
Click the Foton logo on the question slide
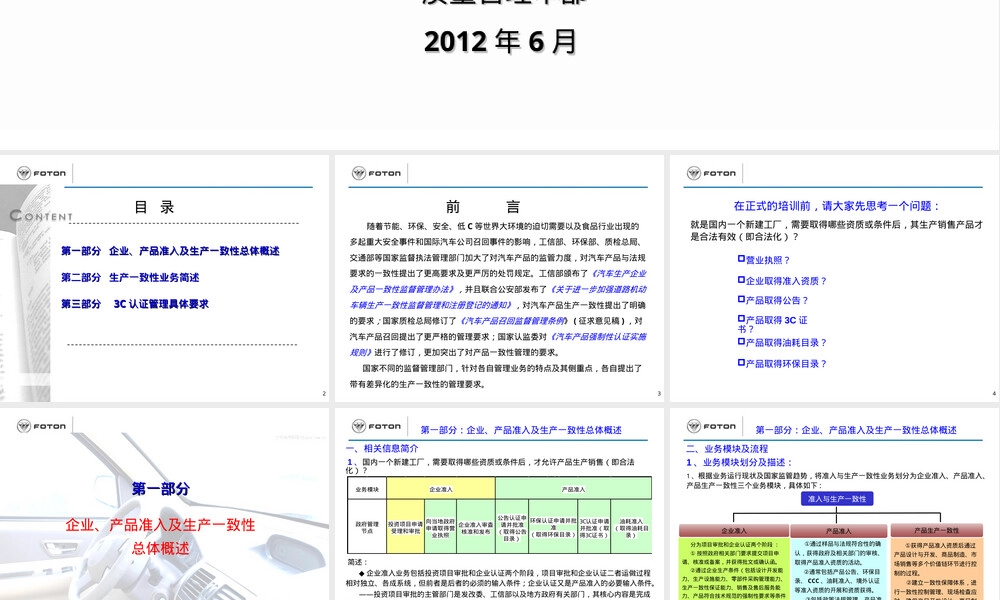point(711,173)
